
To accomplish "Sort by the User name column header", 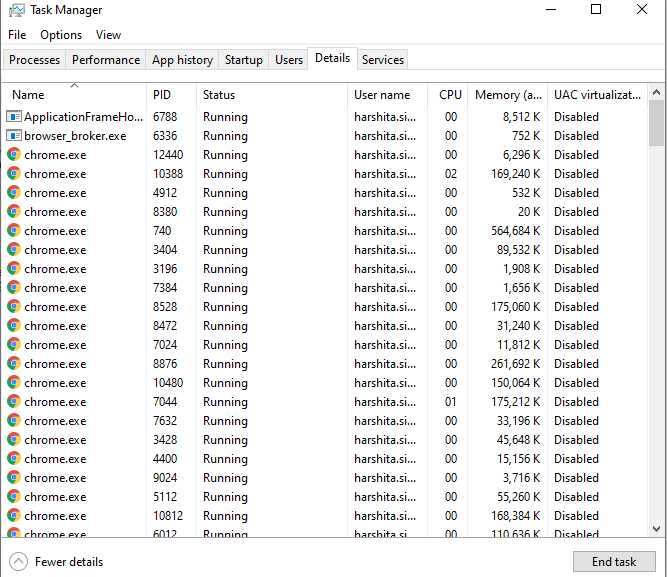I will tap(388, 94).
